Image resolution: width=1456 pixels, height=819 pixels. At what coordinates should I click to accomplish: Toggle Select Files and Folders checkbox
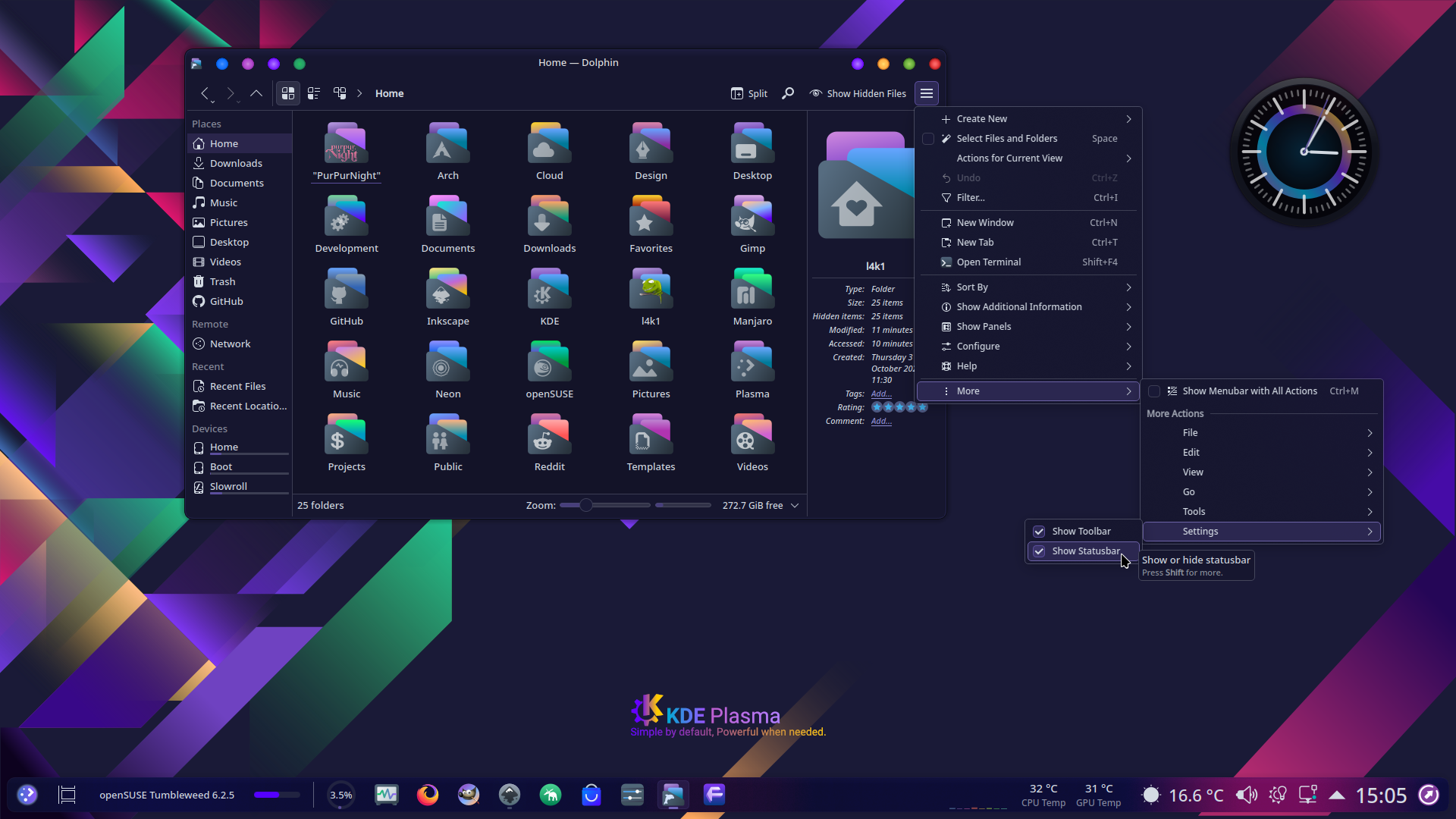pos(928,139)
